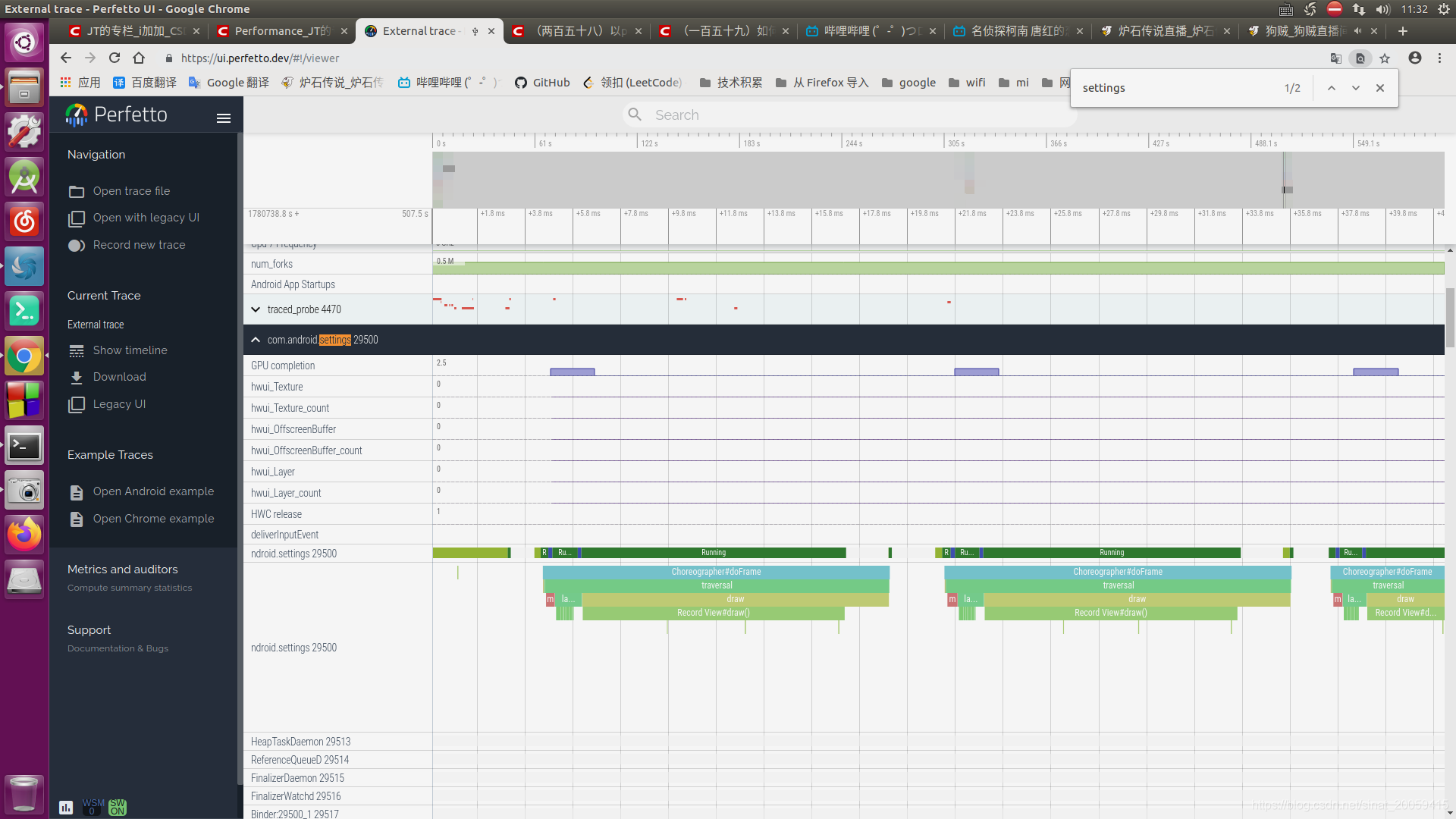
Task: Click the Show timeline icon
Action: (x=77, y=351)
